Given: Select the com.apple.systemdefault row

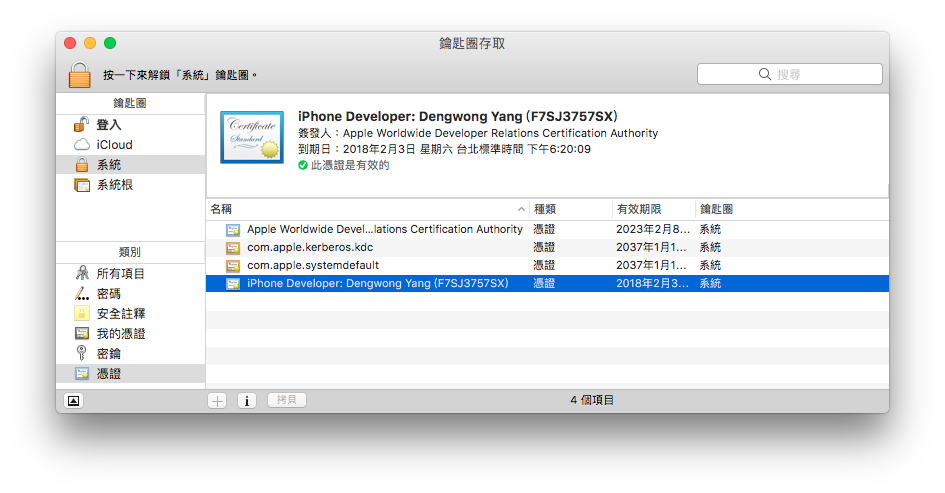Looking at the screenshot, I should tap(547, 265).
